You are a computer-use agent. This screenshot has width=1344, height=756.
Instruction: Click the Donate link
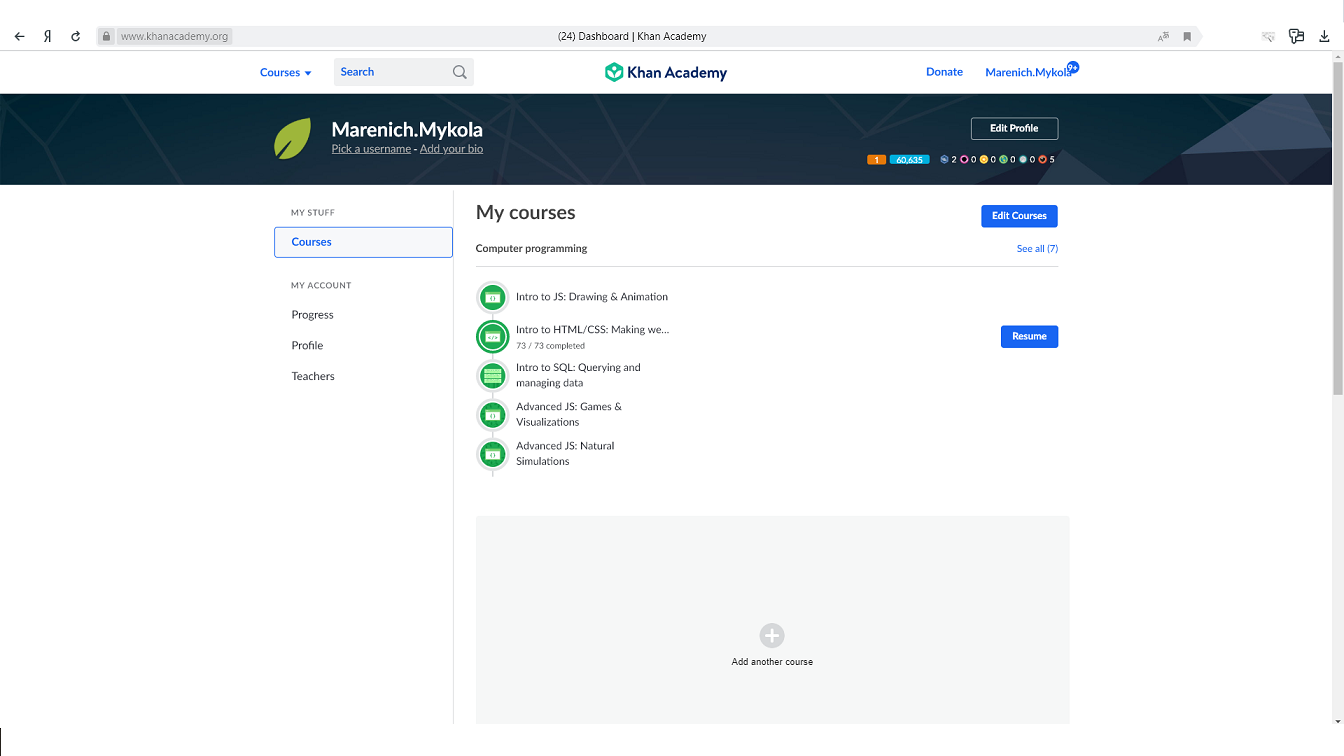(944, 72)
